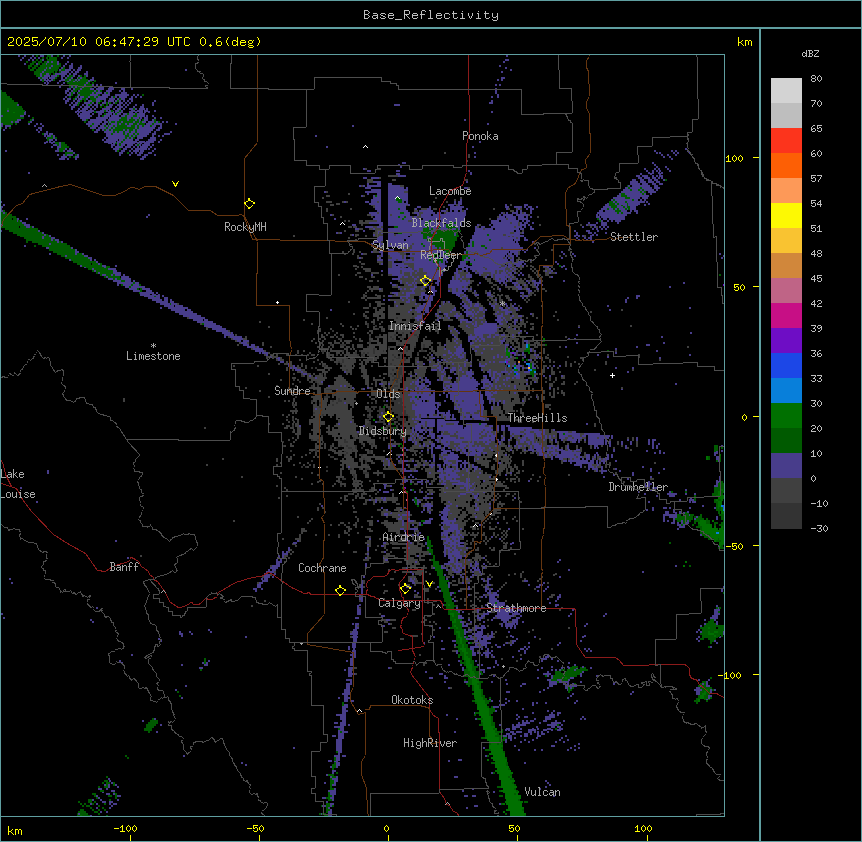Click the 50 label on vertical axis
This screenshot has width=862, height=842.
[739, 287]
